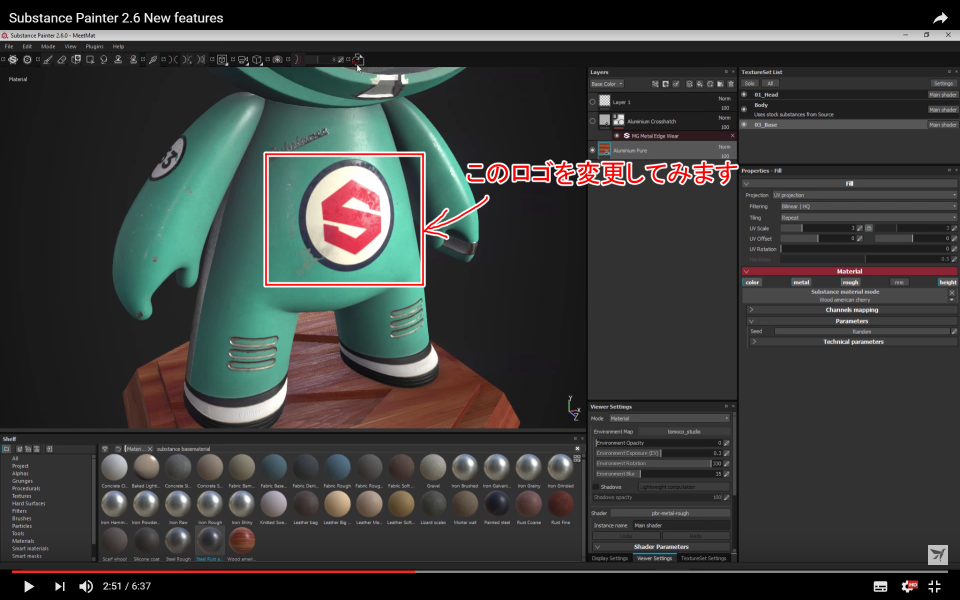960x600 pixels.
Task: Toggle the height material channel
Action: point(948,282)
